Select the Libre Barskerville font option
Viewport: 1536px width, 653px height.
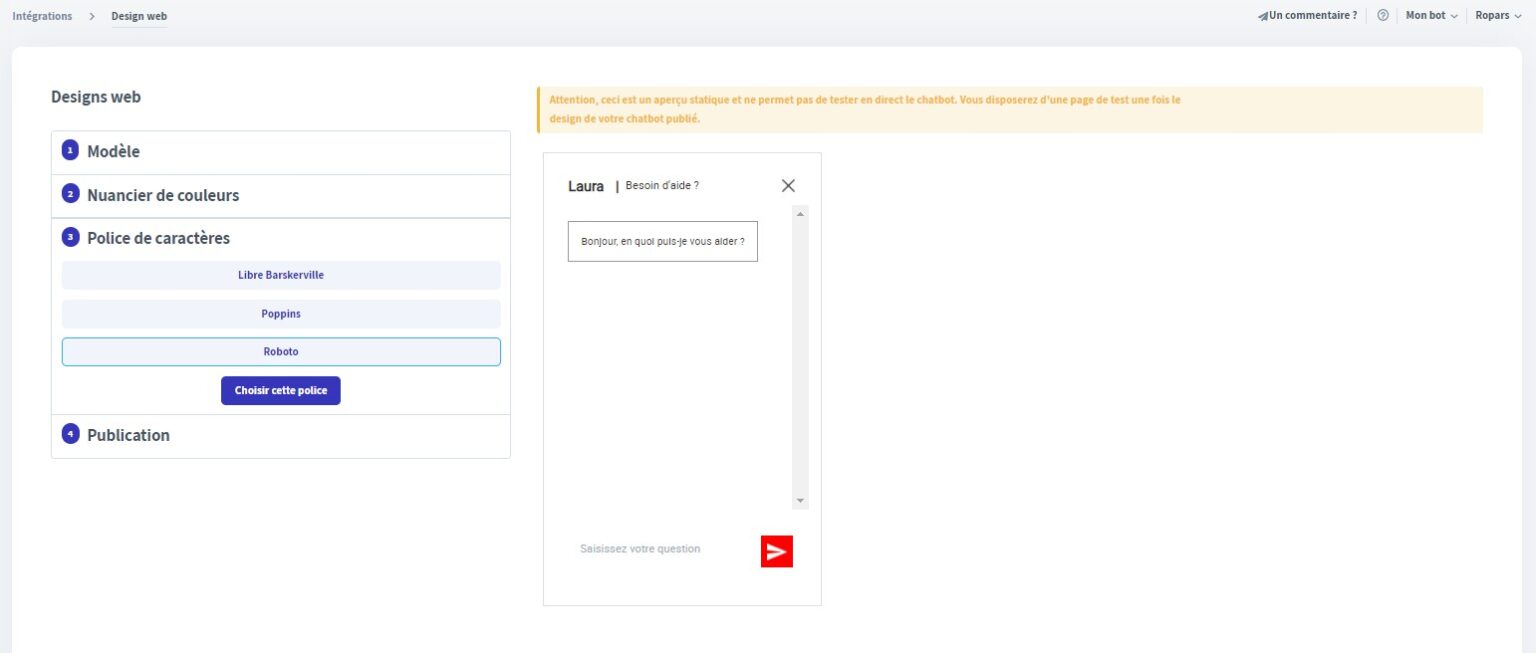[281, 274]
